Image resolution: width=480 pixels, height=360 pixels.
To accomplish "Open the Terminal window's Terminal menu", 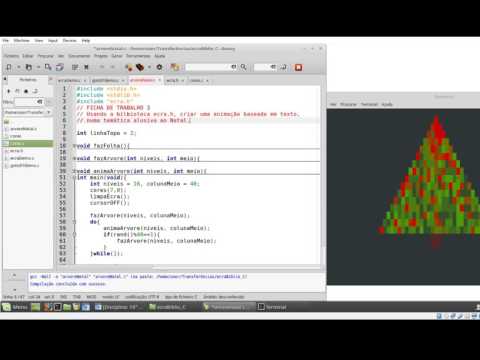I will coord(369,104).
